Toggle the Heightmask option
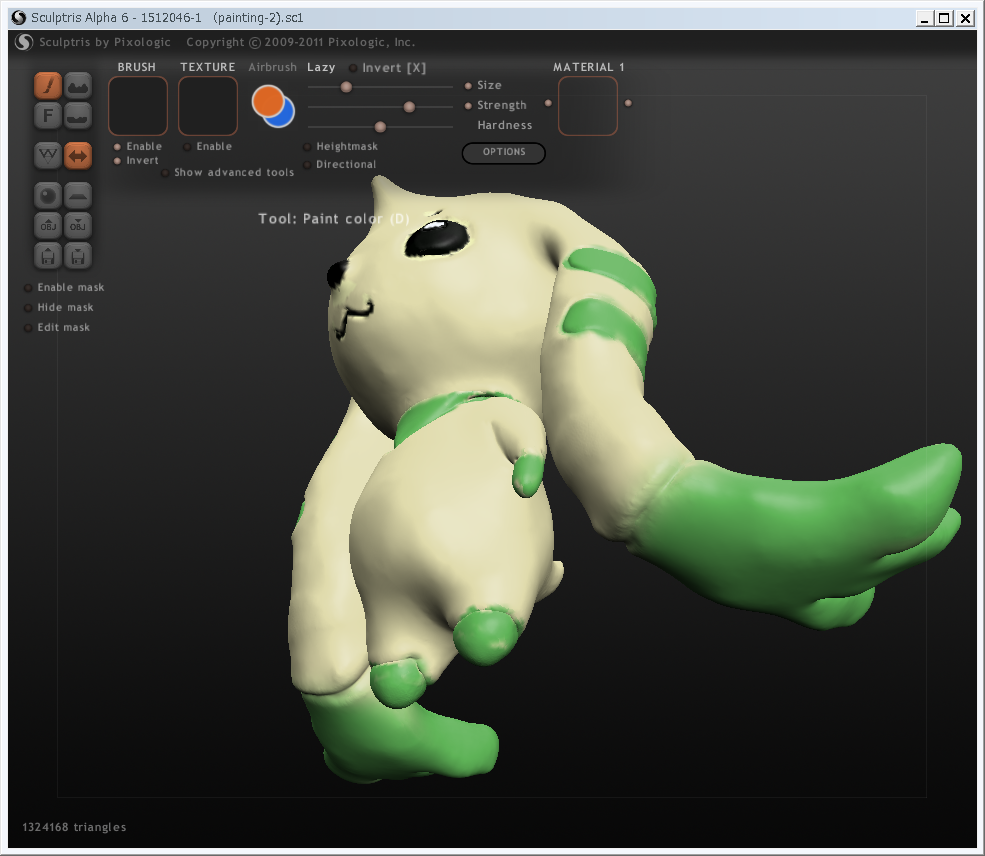This screenshot has height=856, width=985. [307, 147]
